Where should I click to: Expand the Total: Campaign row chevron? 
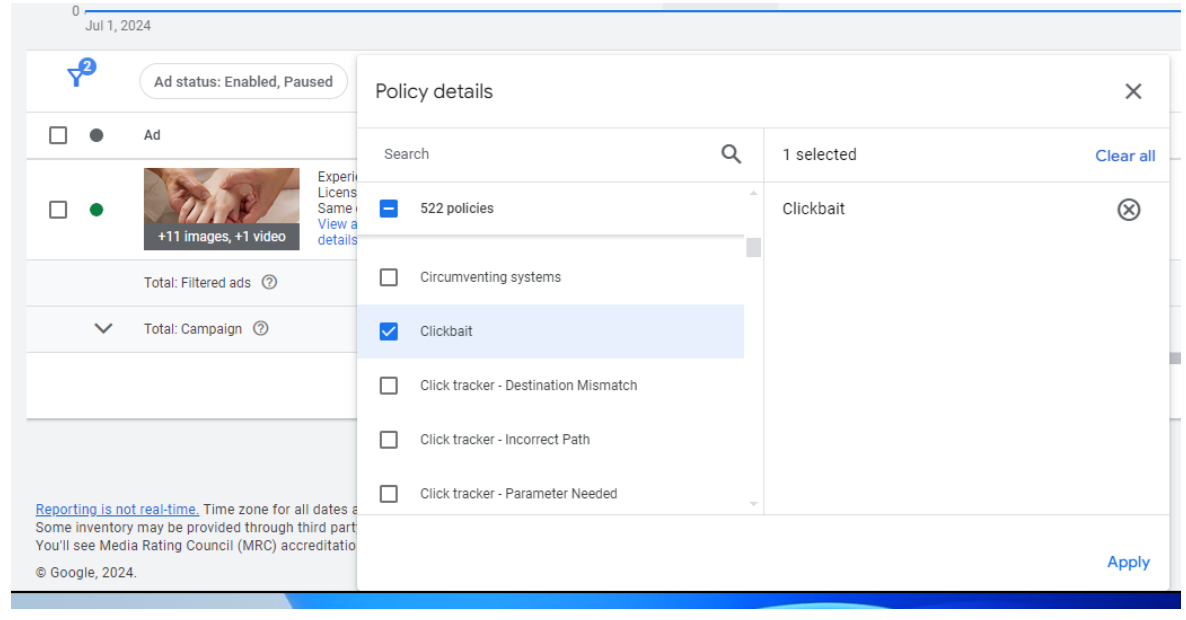[103, 329]
